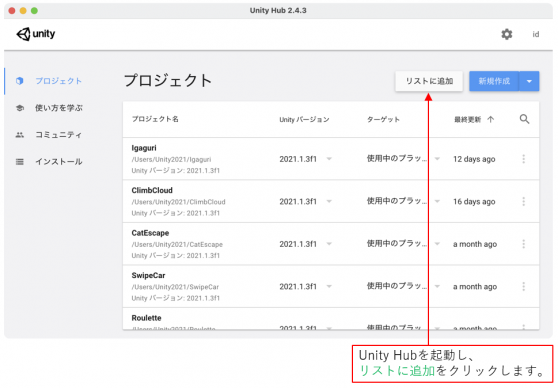This screenshot has width=558, height=388.
Task: Open the Igaguri project
Action: click(144, 148)
